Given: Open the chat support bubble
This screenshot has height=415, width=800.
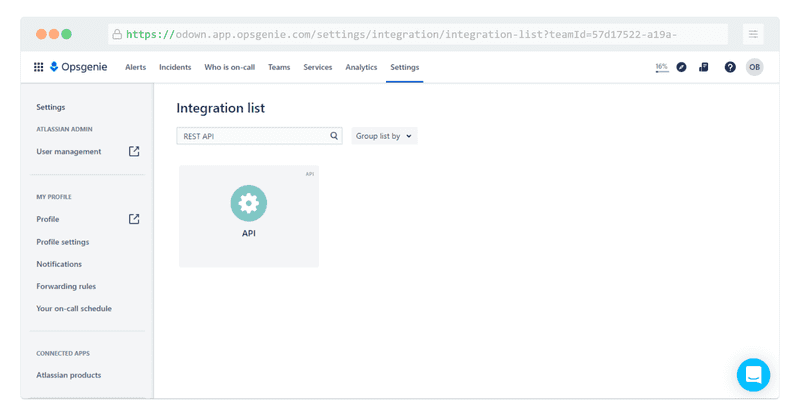Looking at the screenshot, I should click(x=753, y=375).
